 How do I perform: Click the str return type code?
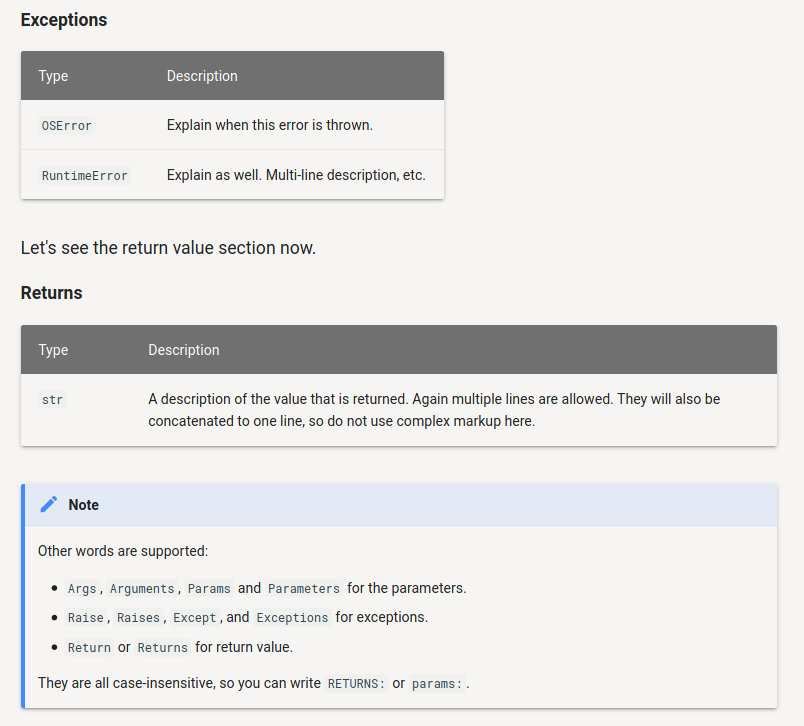click(x=52, y=400)
